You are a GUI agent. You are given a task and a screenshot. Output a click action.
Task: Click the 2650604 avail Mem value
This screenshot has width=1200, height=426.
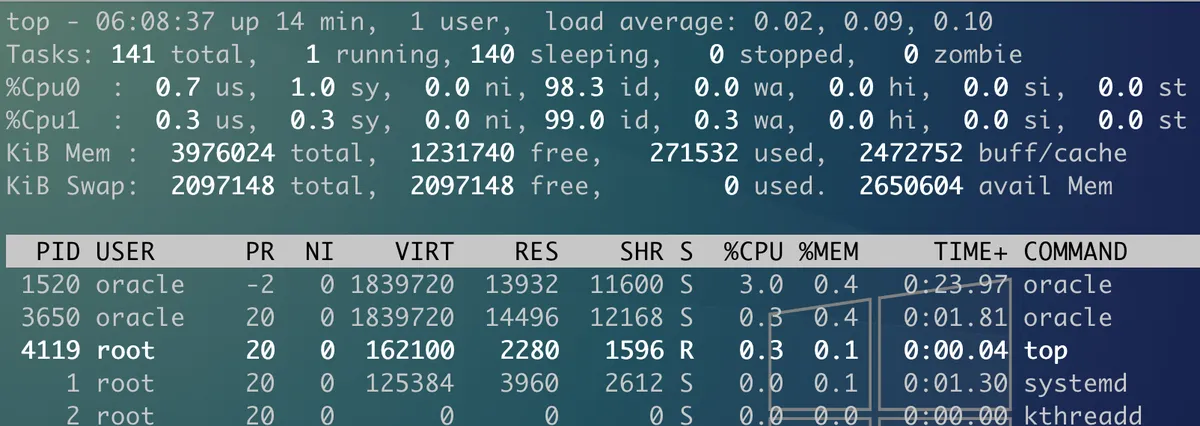click(910, 186)
